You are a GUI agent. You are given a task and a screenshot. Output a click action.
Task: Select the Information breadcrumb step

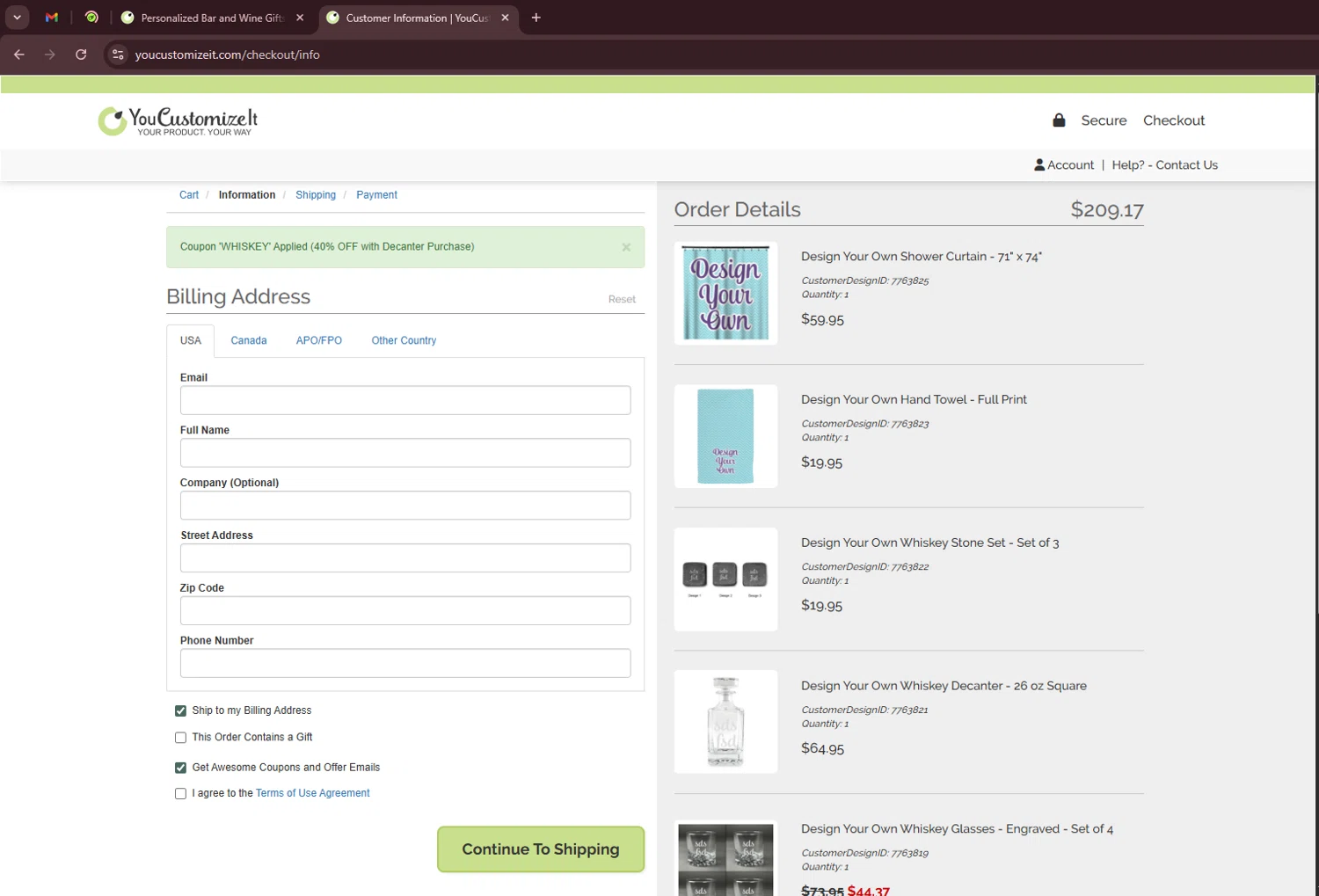(x=247, y=195)
